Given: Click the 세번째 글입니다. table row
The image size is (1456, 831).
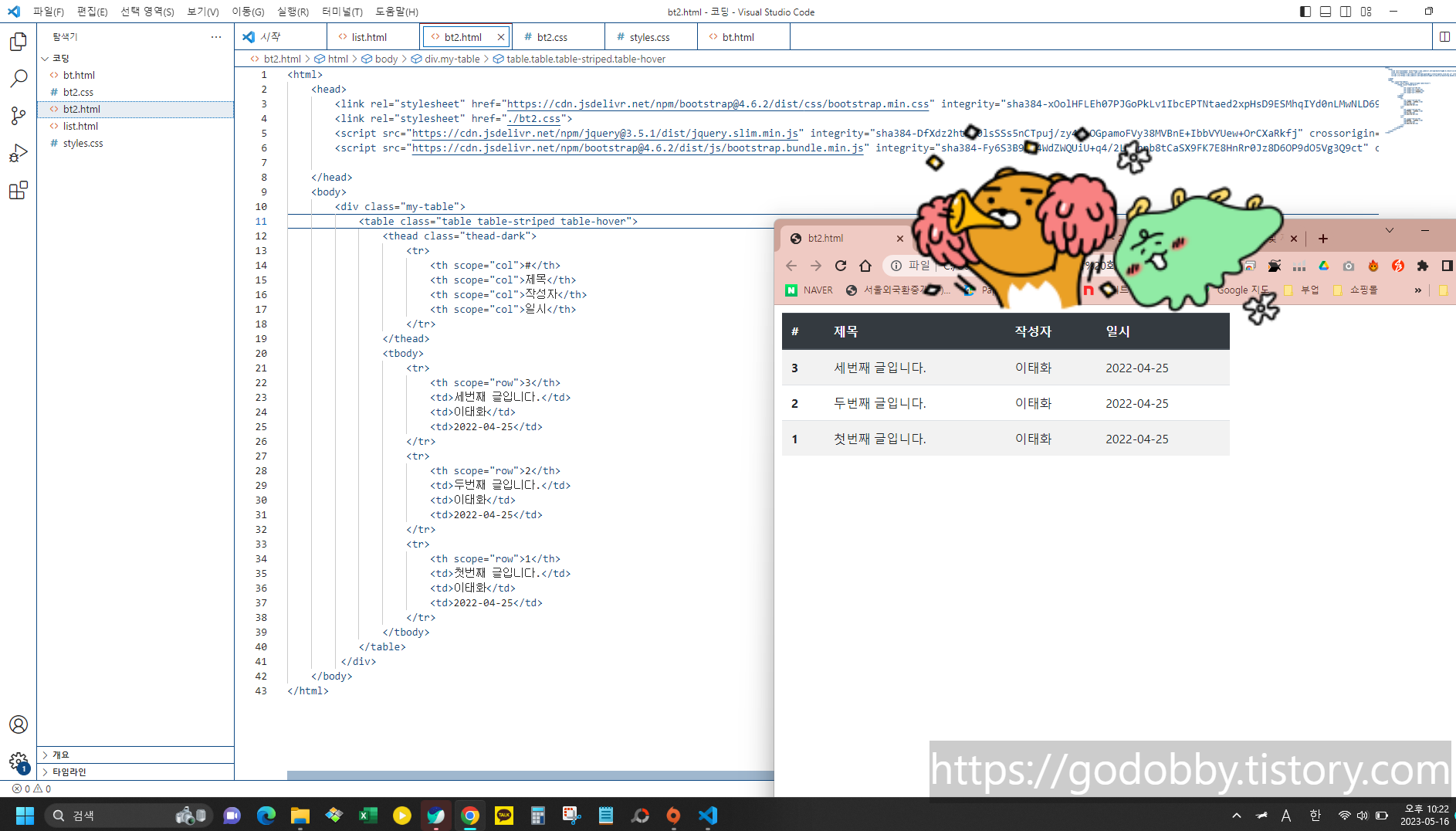Looking at the screenshot, I should tap(1005, 368).
